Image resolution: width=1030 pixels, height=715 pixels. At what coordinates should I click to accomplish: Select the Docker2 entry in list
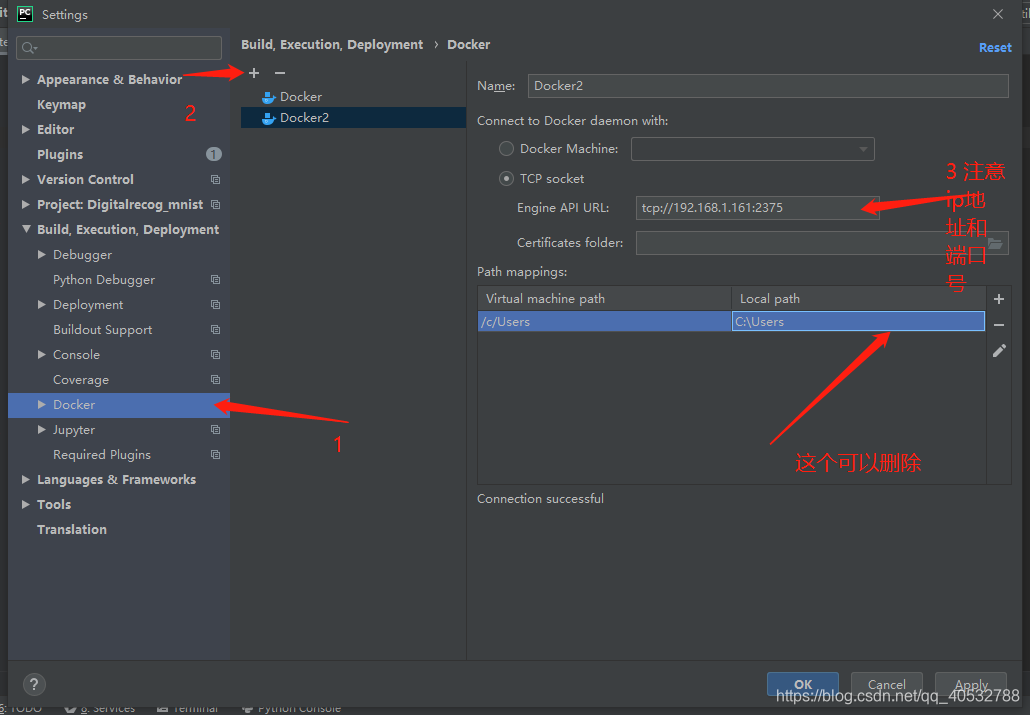coord(353,118)
